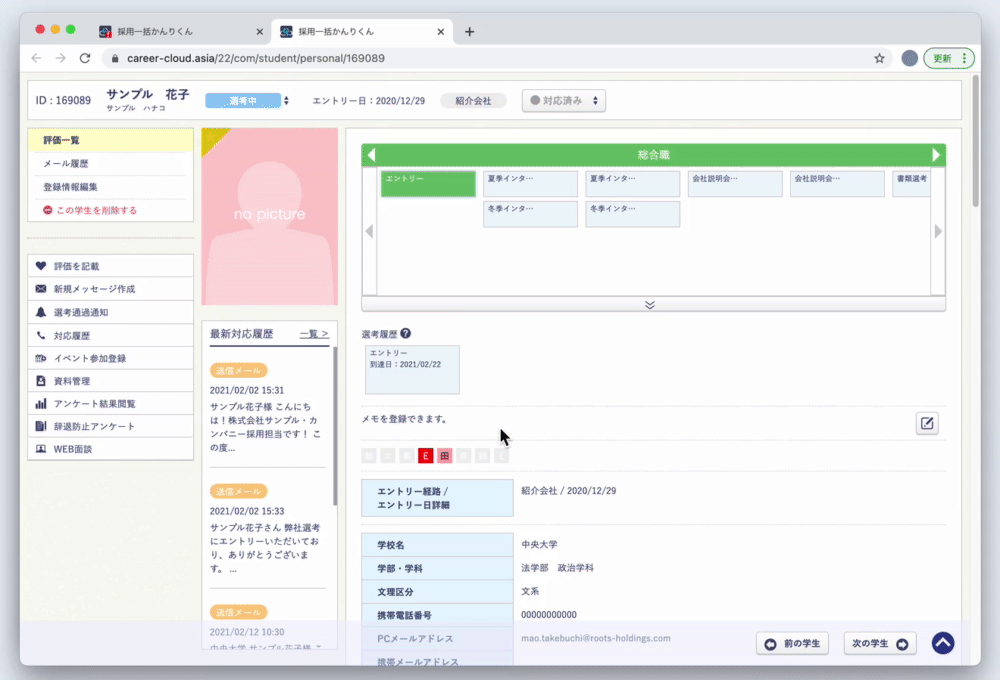Switch to the second 採用一括かんりくん browser tab

[360, 31]
